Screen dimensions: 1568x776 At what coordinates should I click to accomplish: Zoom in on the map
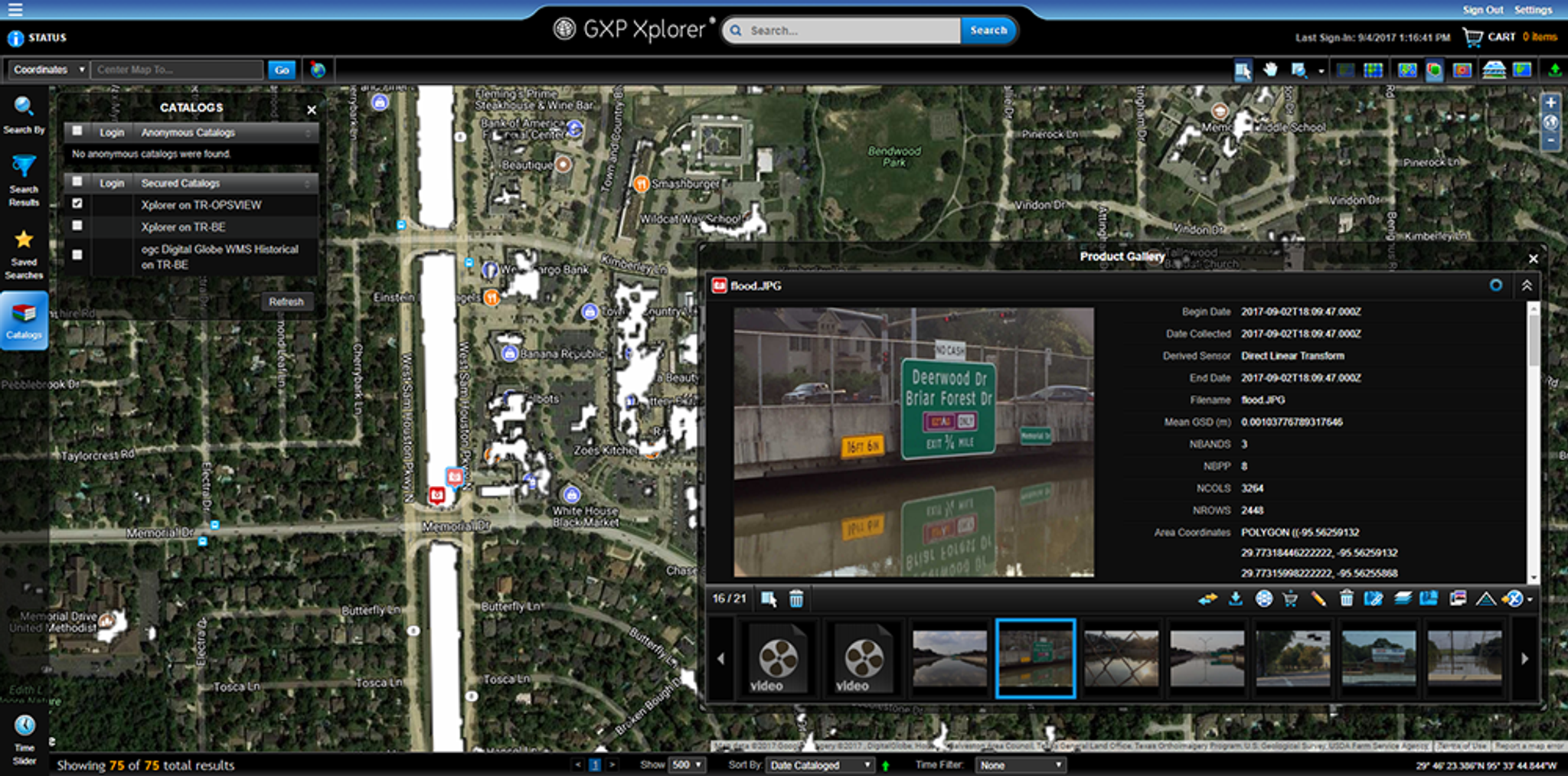(1550, 103)
